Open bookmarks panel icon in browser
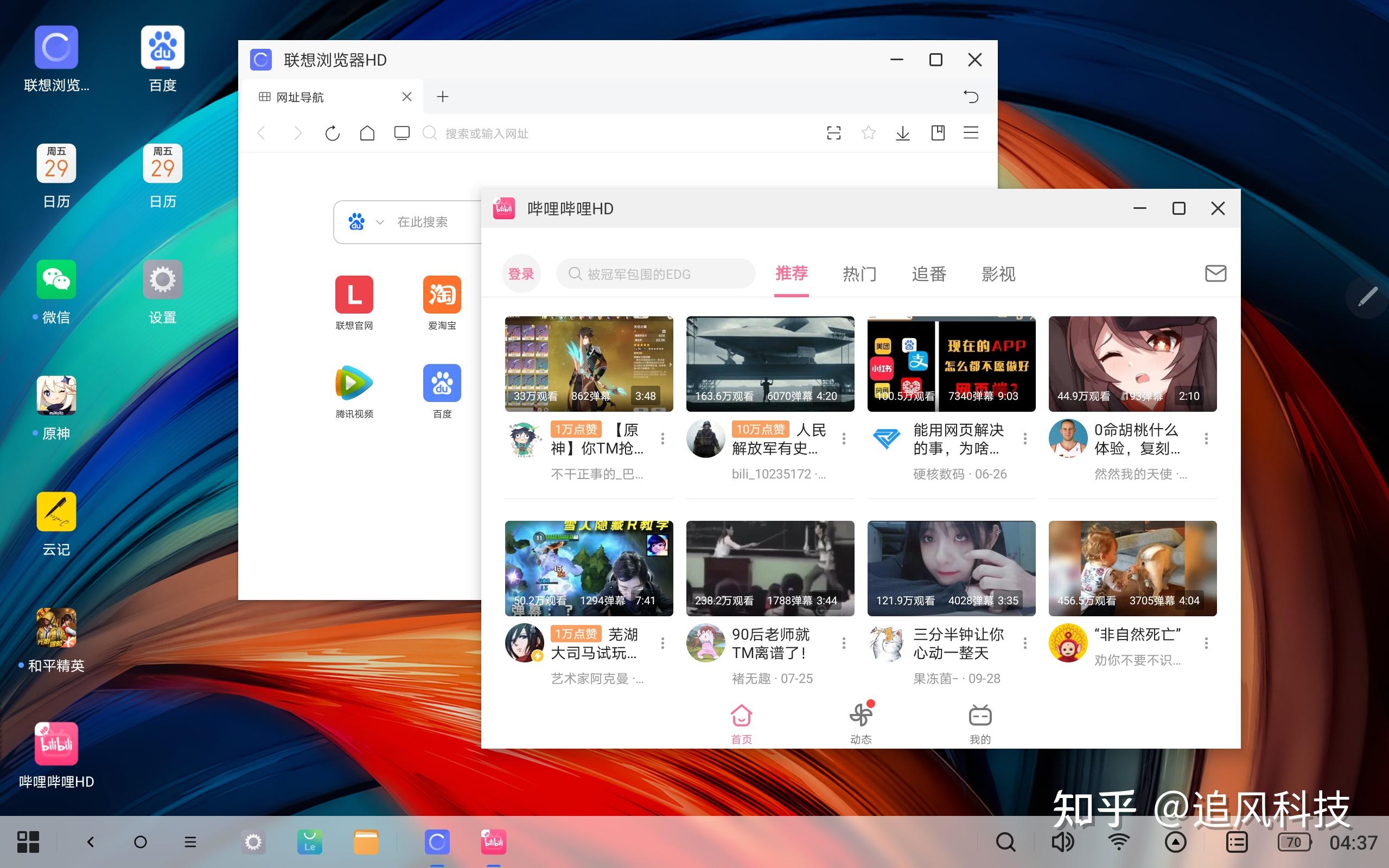 tap(938, 133)
